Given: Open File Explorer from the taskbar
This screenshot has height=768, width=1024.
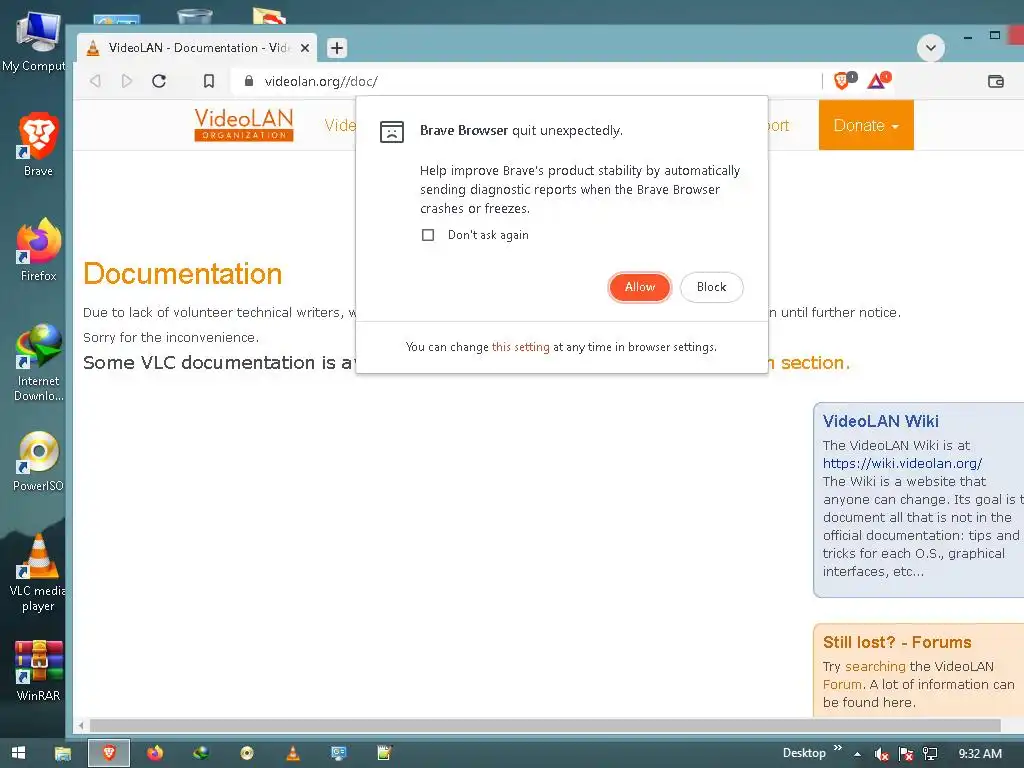Looking at the screenshot, I should (x=63, y=753).
